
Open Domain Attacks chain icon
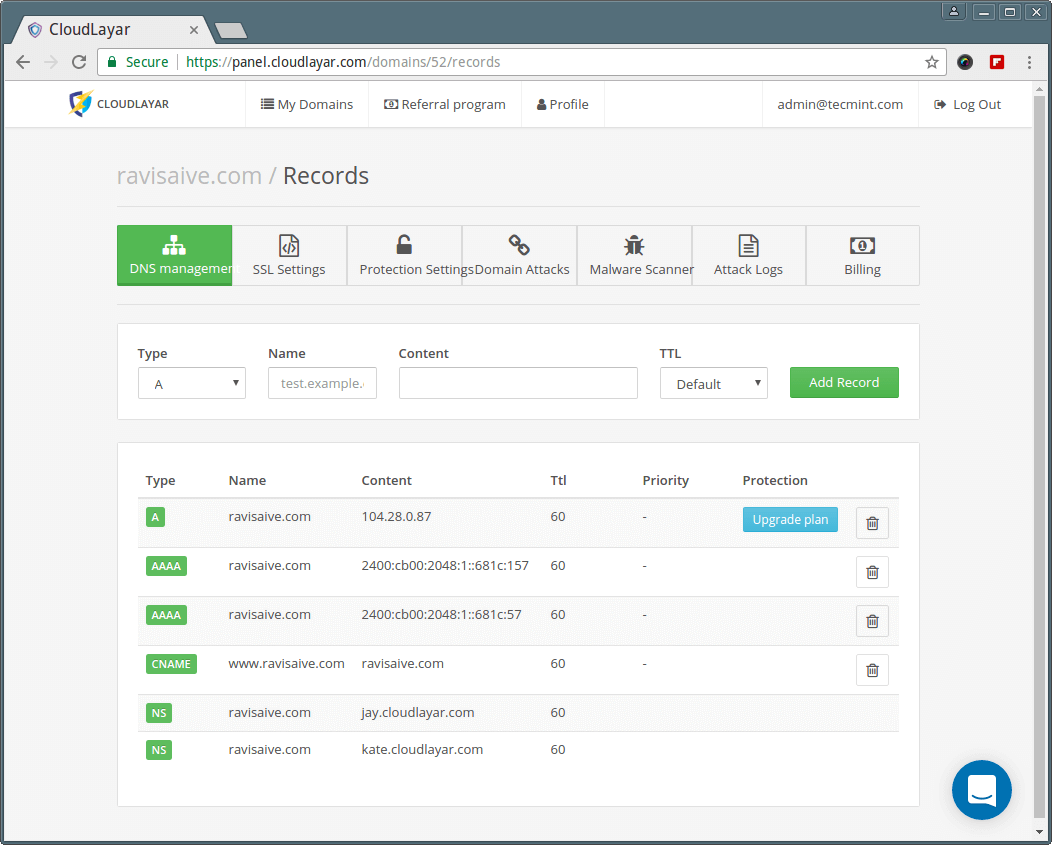(519, 245)
